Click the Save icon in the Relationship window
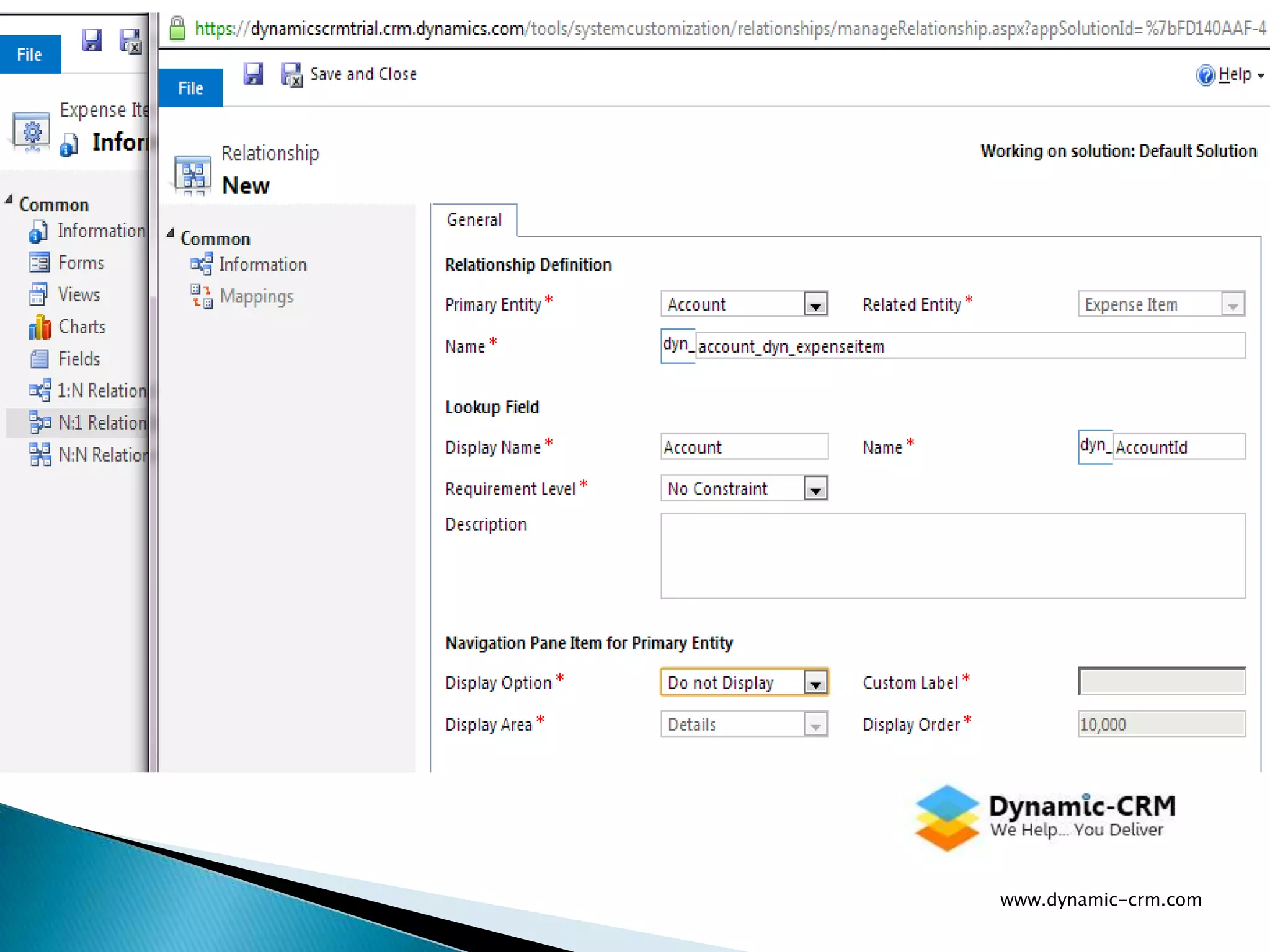The height and width of the screenshot is (952, 1270). tap(253, 74)
